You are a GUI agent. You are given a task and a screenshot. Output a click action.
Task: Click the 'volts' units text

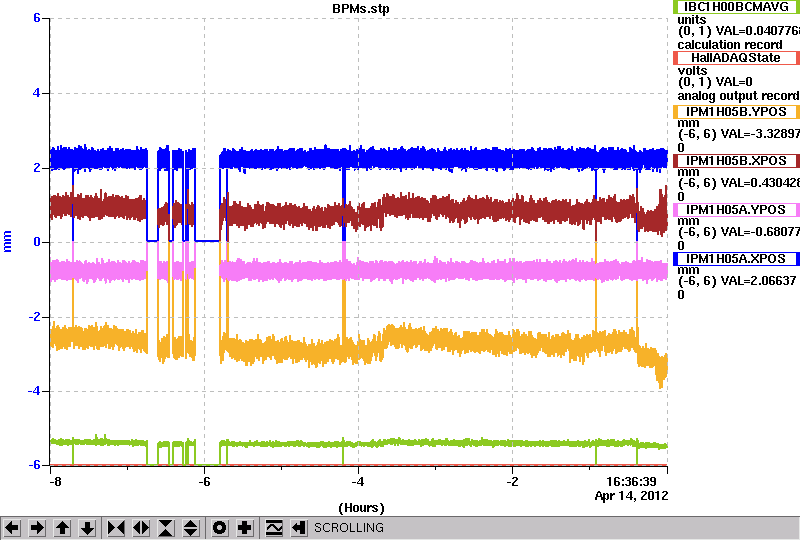[x=692, y=70]
